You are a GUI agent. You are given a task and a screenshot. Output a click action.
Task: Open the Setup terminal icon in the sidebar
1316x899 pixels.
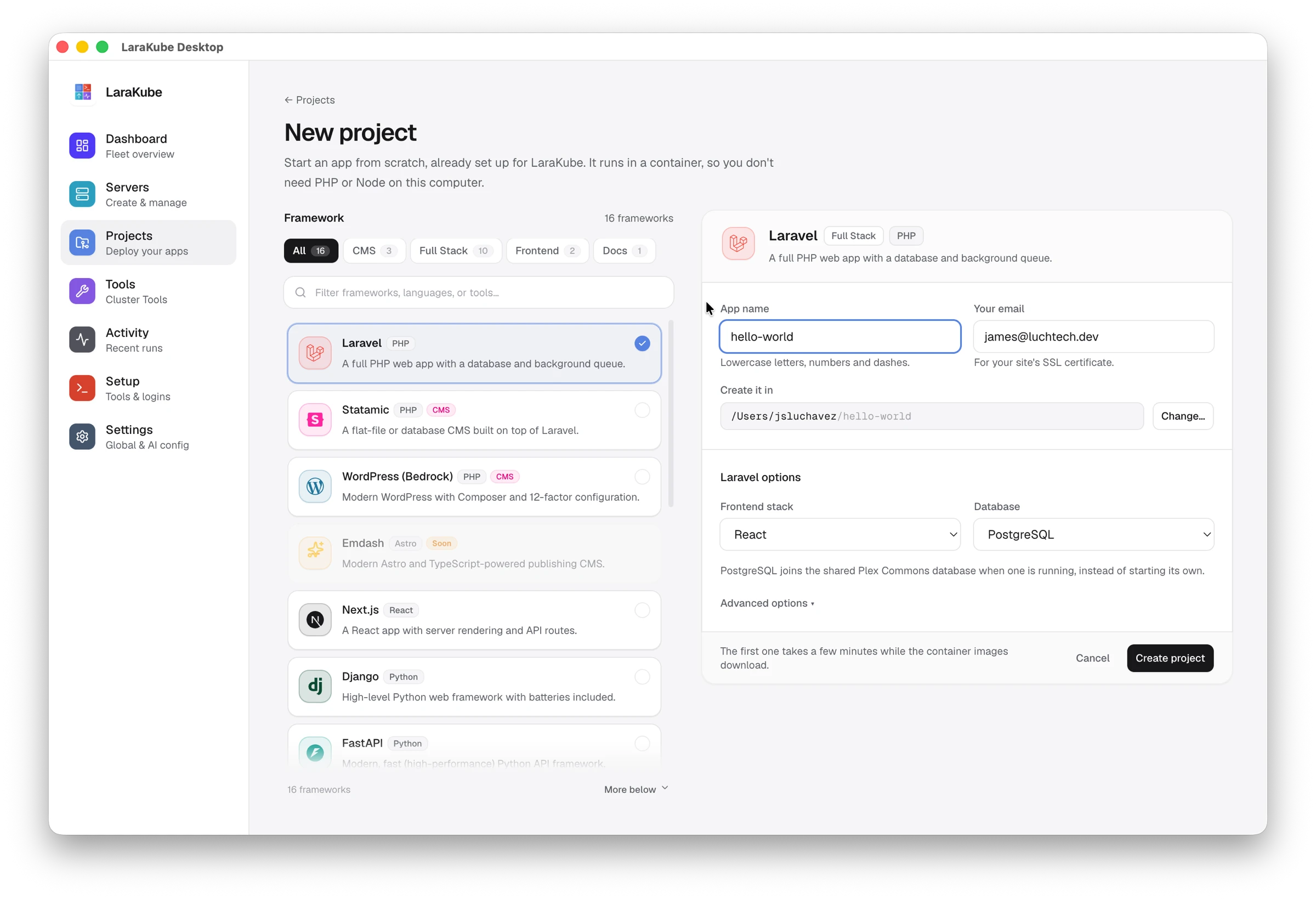coord(82,388)
